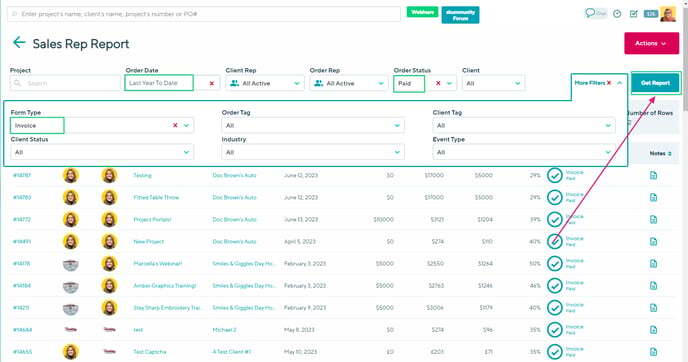Clear the Order Date filter with red X
This screenshot has height=362, width=688.
[x=212, y=83]
